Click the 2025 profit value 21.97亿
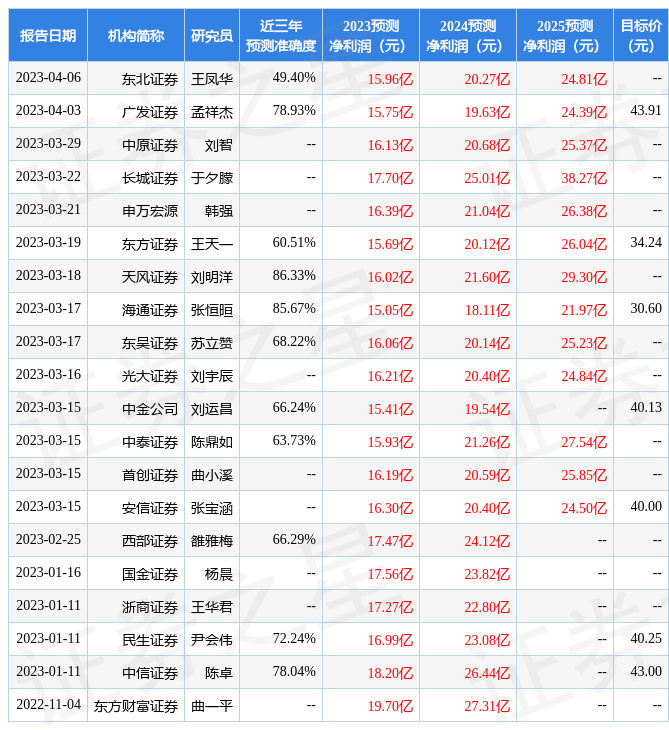This screenshot has width=669, height=730. [584, 311]
